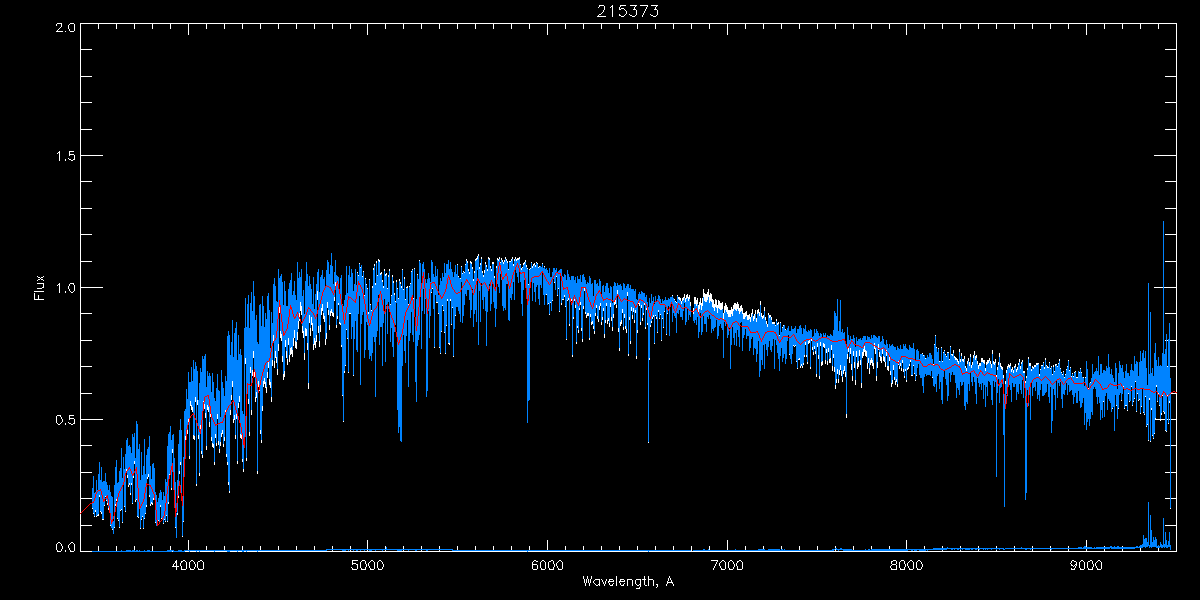Click the plot title 215373
Image resolution: width=1200 pixels, height=600 pixels.
pos(627,10)
